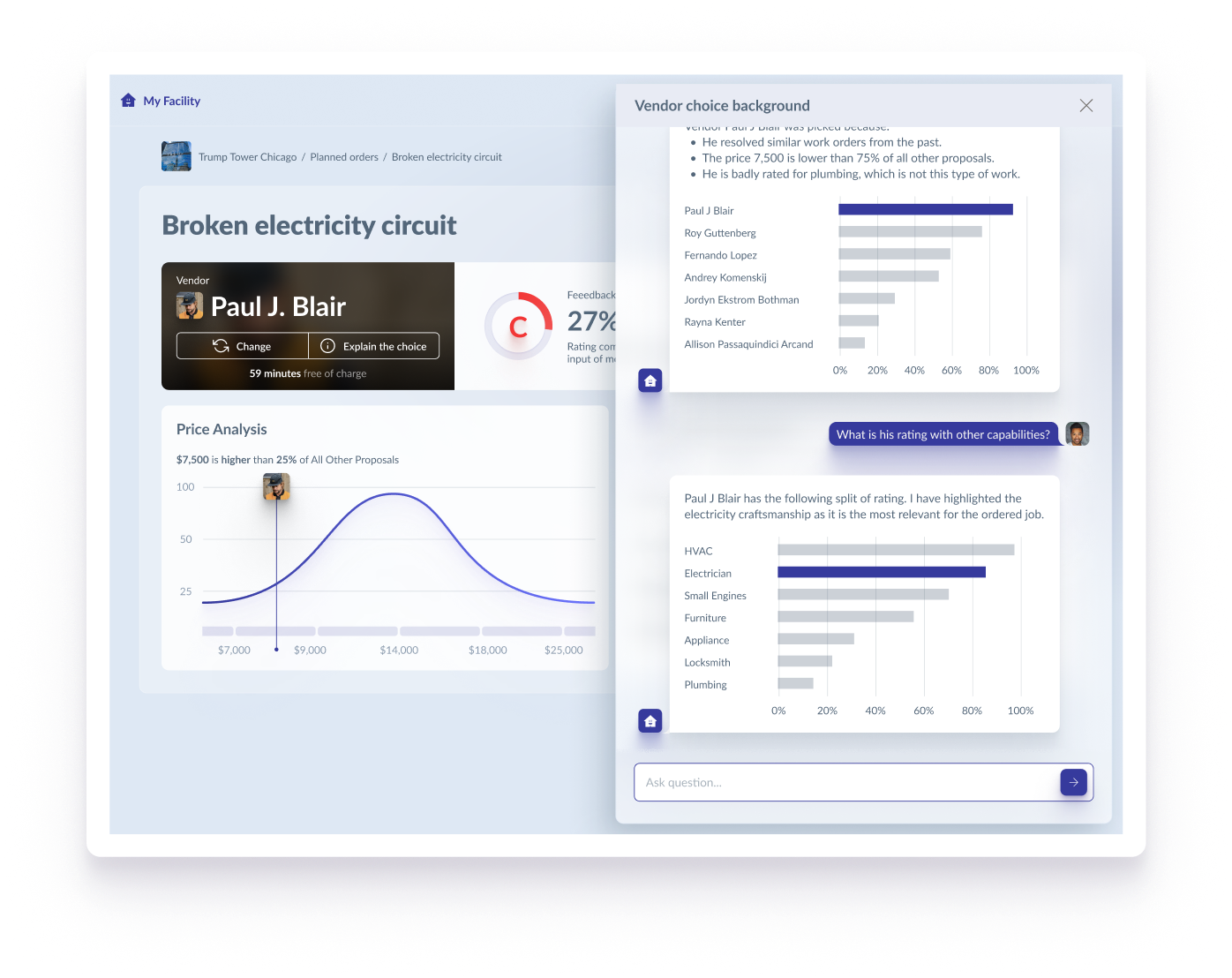Select the highlighted Electrician rating bar
The height and width of the screenshot is (978, 1232).
[x=881, y=572]
